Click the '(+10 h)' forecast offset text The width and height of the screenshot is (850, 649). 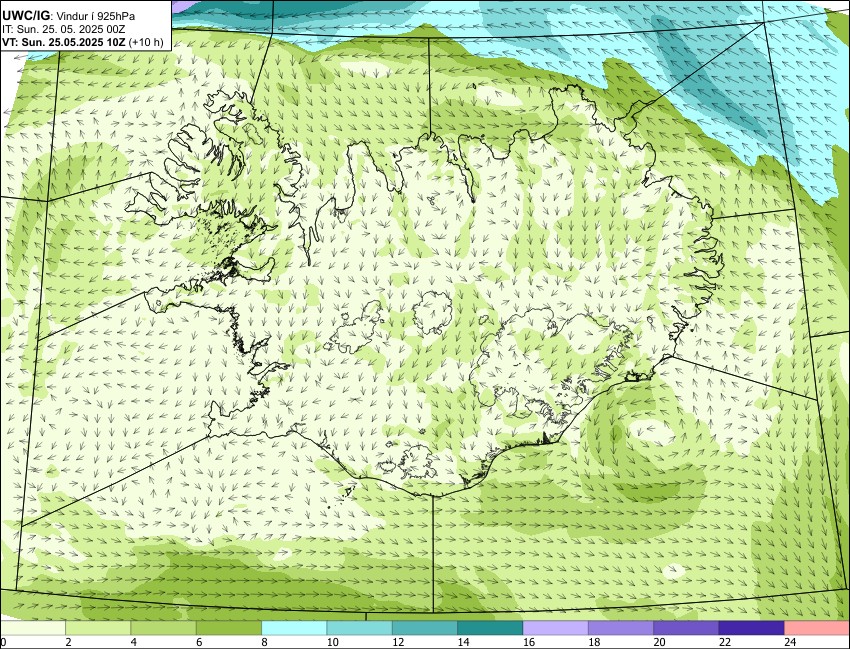pyautogui.click(x=146, y=42)
